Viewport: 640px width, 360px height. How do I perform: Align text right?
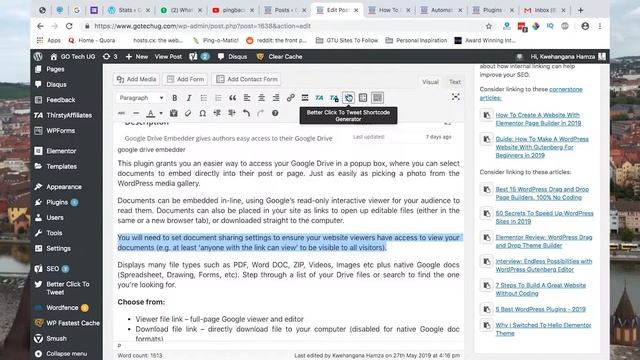coord(276,98)
